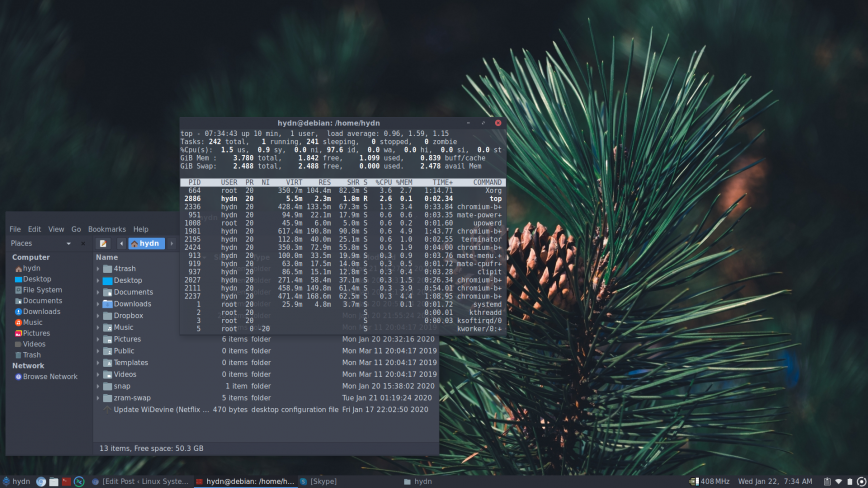Expand the Documents folder in list

point(99,292)
